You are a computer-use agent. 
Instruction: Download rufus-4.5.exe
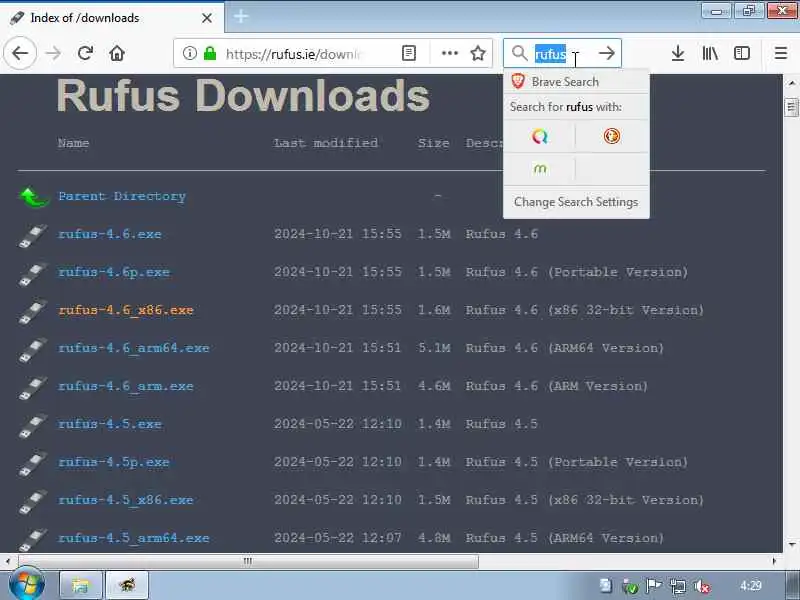[110, 424]
